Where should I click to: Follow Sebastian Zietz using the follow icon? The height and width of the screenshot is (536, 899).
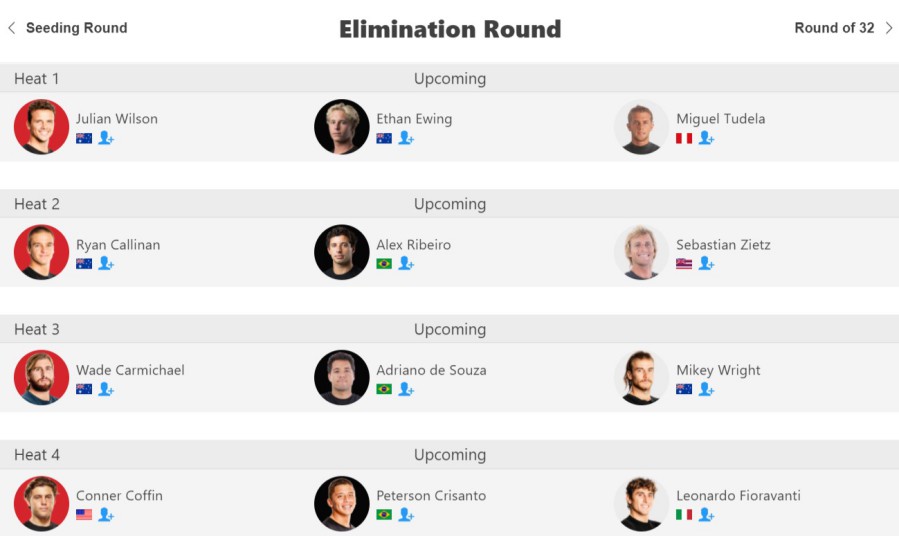[x=706, y=264]
